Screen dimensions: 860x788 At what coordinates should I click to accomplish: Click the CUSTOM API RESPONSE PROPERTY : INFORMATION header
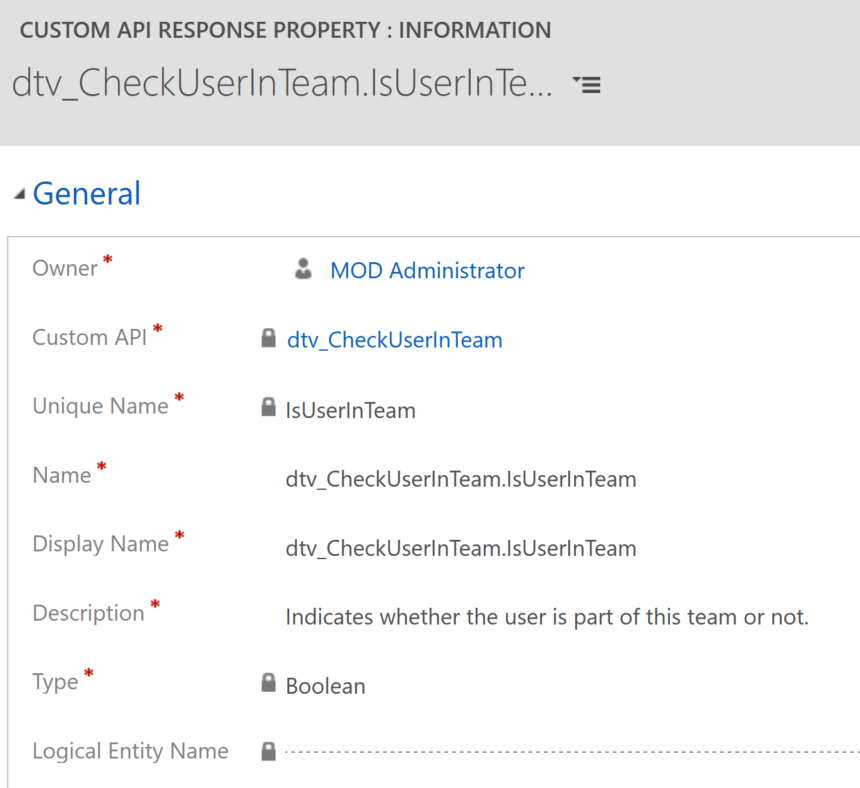tap(286, 30)
